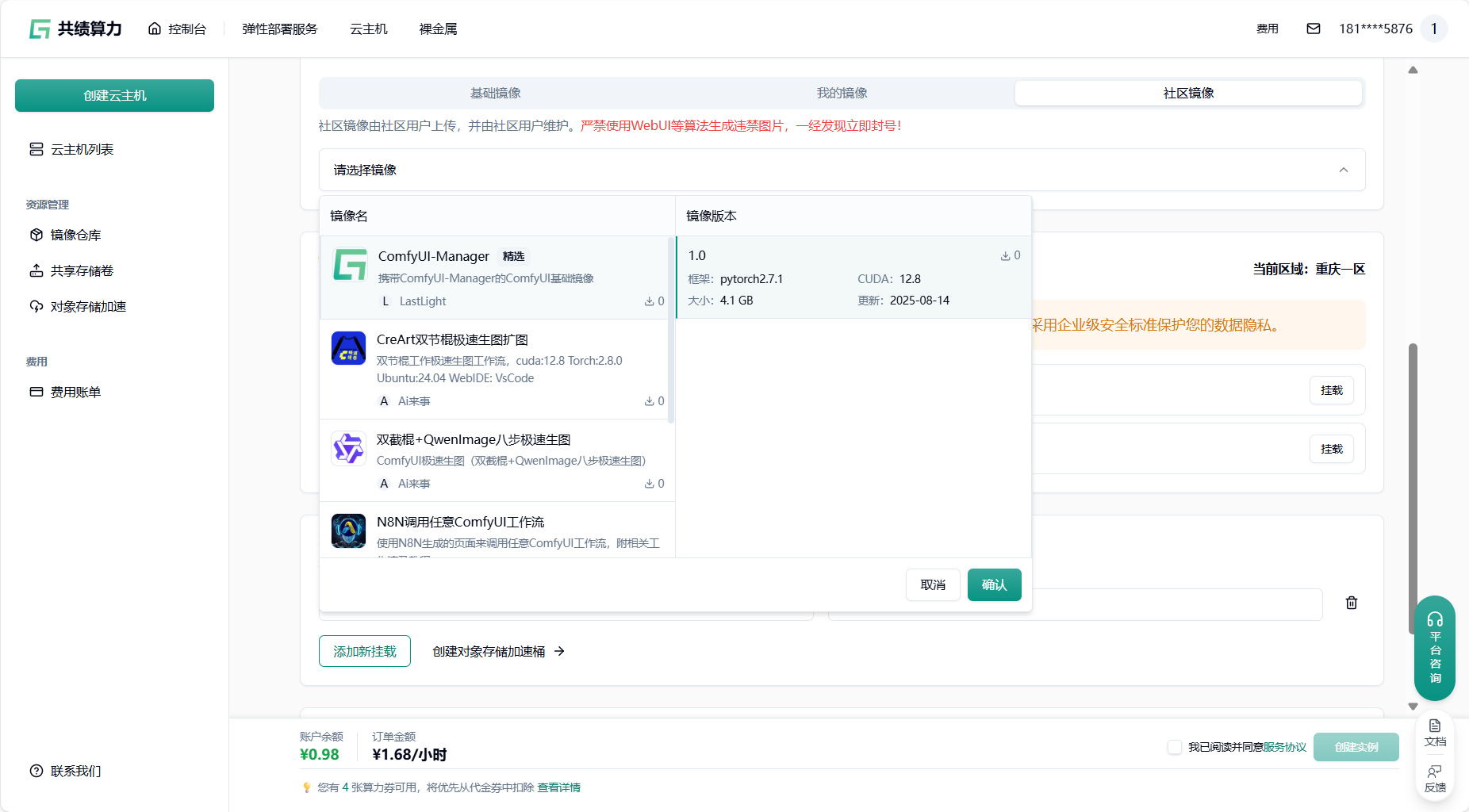
Task: Open the 控制台 home link
Action: point(177,29)
